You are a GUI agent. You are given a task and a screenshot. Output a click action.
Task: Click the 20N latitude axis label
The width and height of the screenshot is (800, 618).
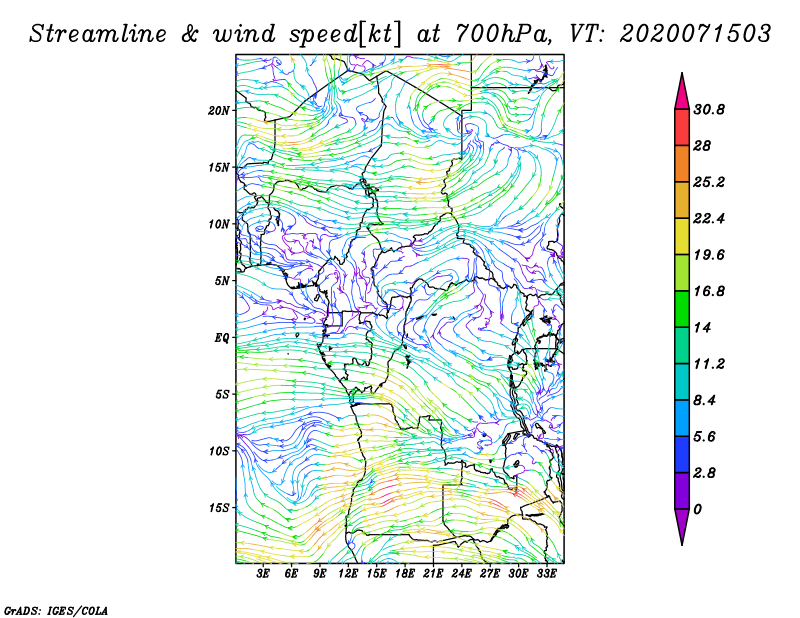[219, 111]
